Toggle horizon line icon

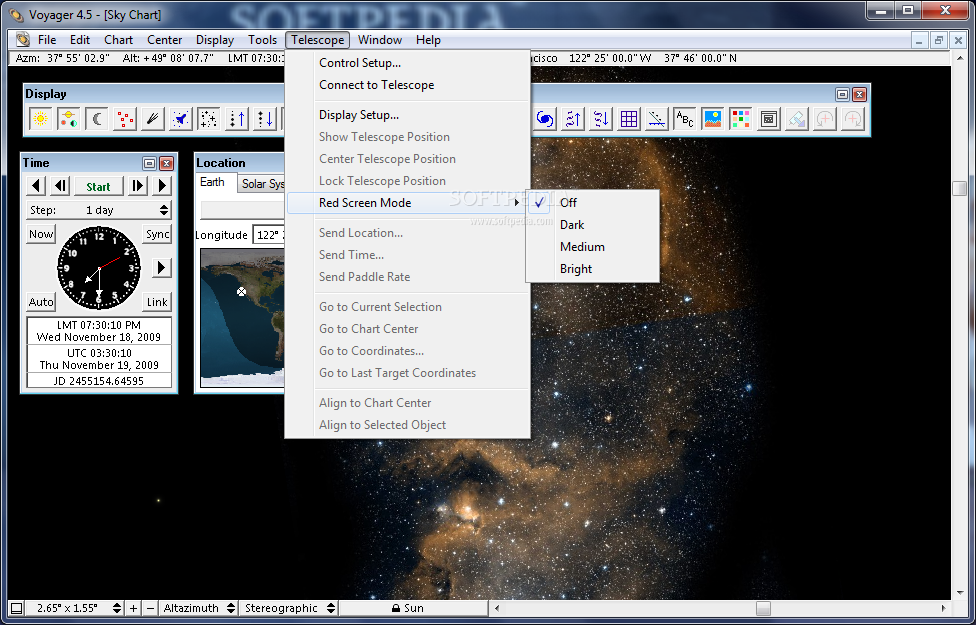(x=657, y=118)
